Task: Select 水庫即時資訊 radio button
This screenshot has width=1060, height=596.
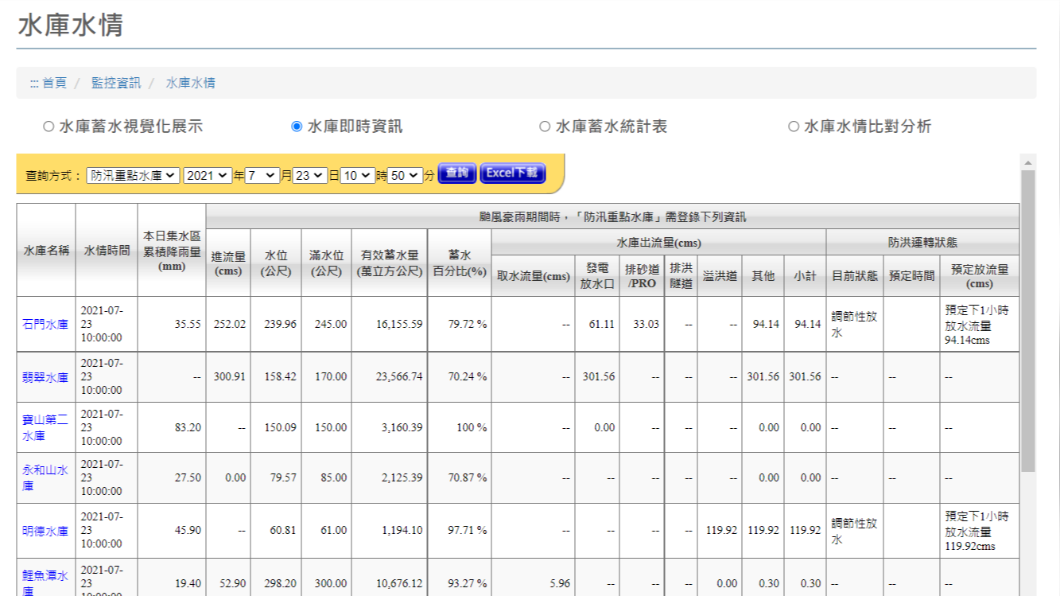Action: pyautogui.click(x=296, y=126)
